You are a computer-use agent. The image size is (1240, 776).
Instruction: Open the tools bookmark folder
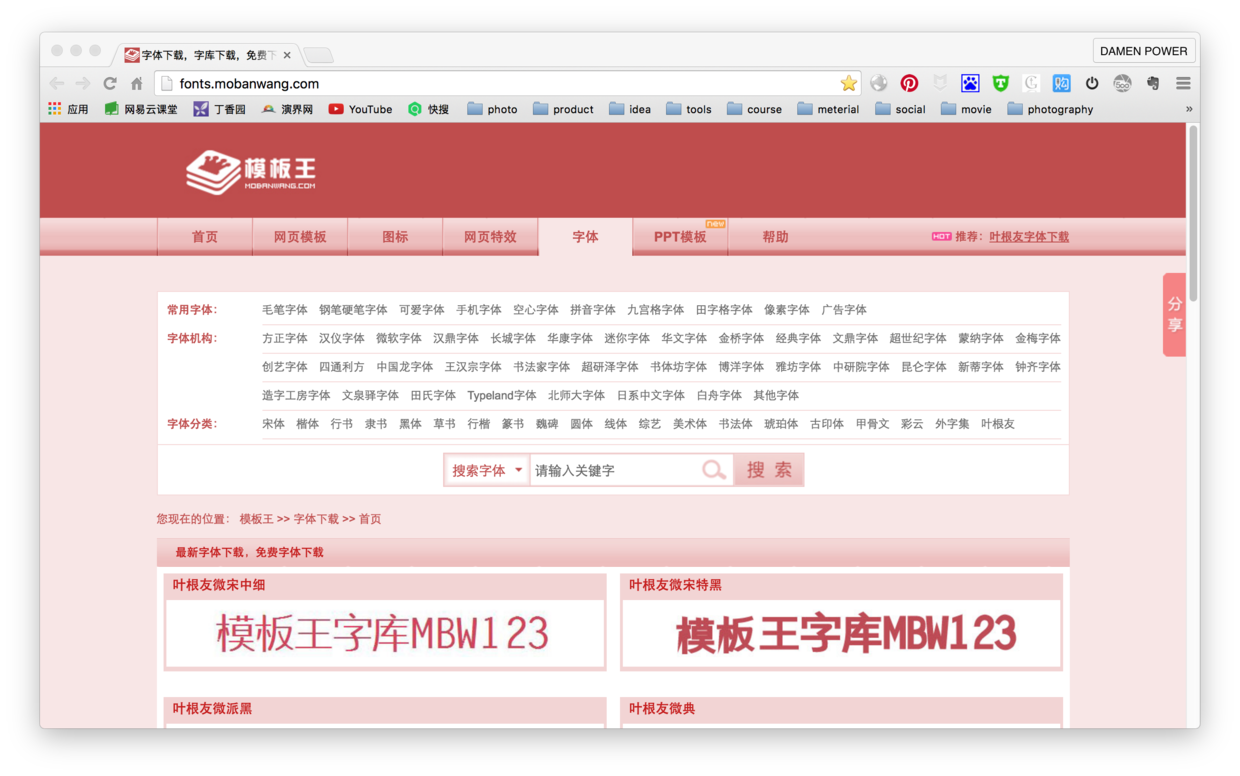[x=689, y=109]
